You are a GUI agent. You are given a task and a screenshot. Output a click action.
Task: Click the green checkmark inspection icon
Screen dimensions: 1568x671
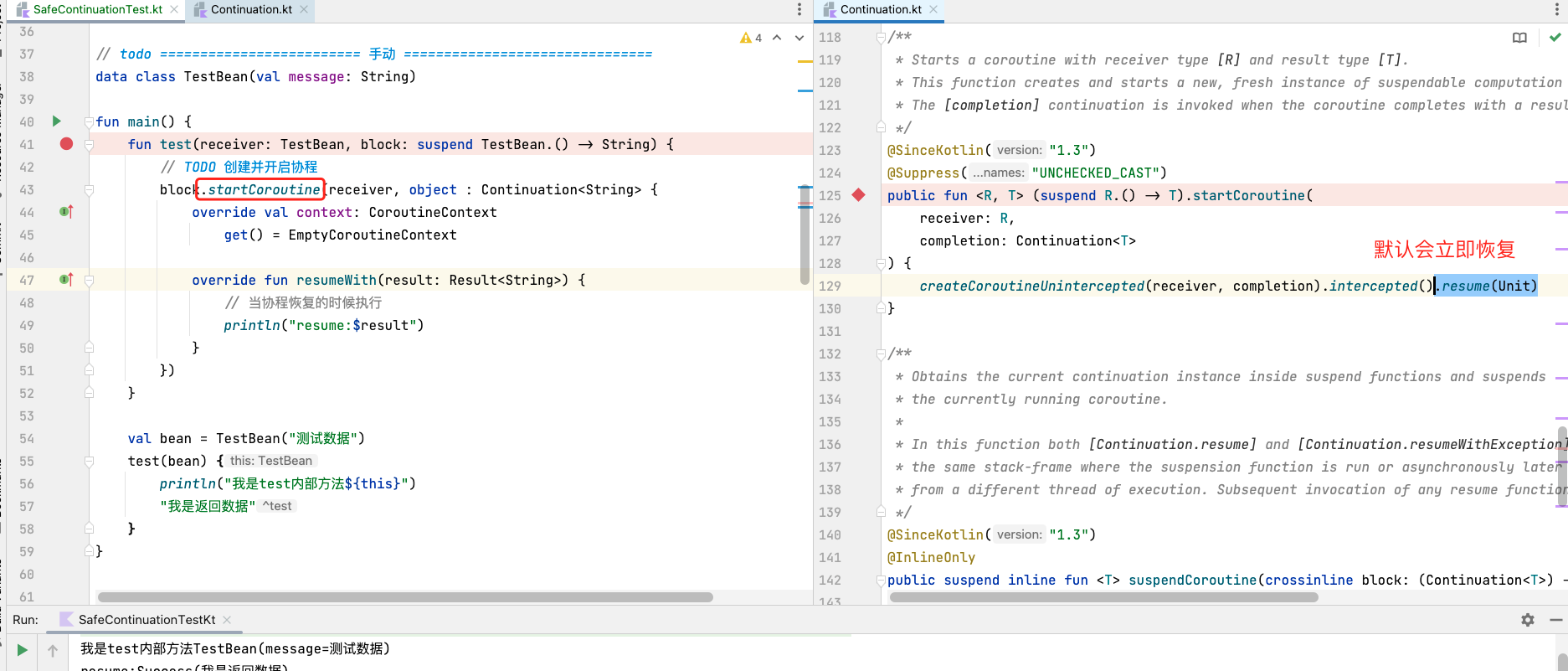click(1555, 38)
